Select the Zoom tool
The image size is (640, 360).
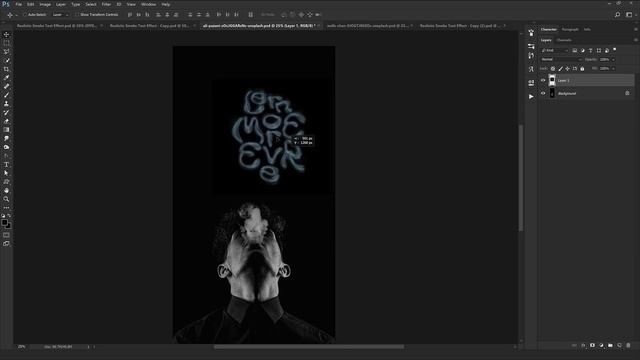(6, 199)
